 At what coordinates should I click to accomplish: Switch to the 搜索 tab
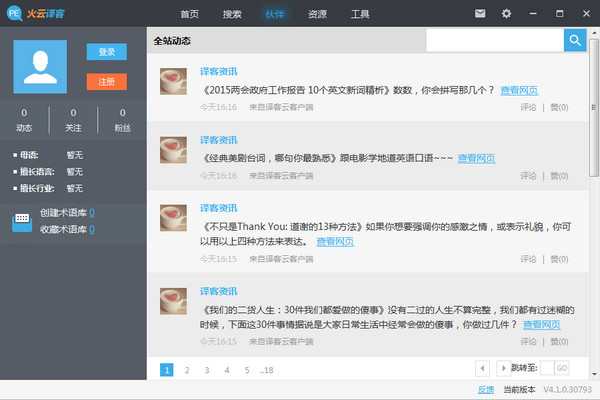[232, 14]
